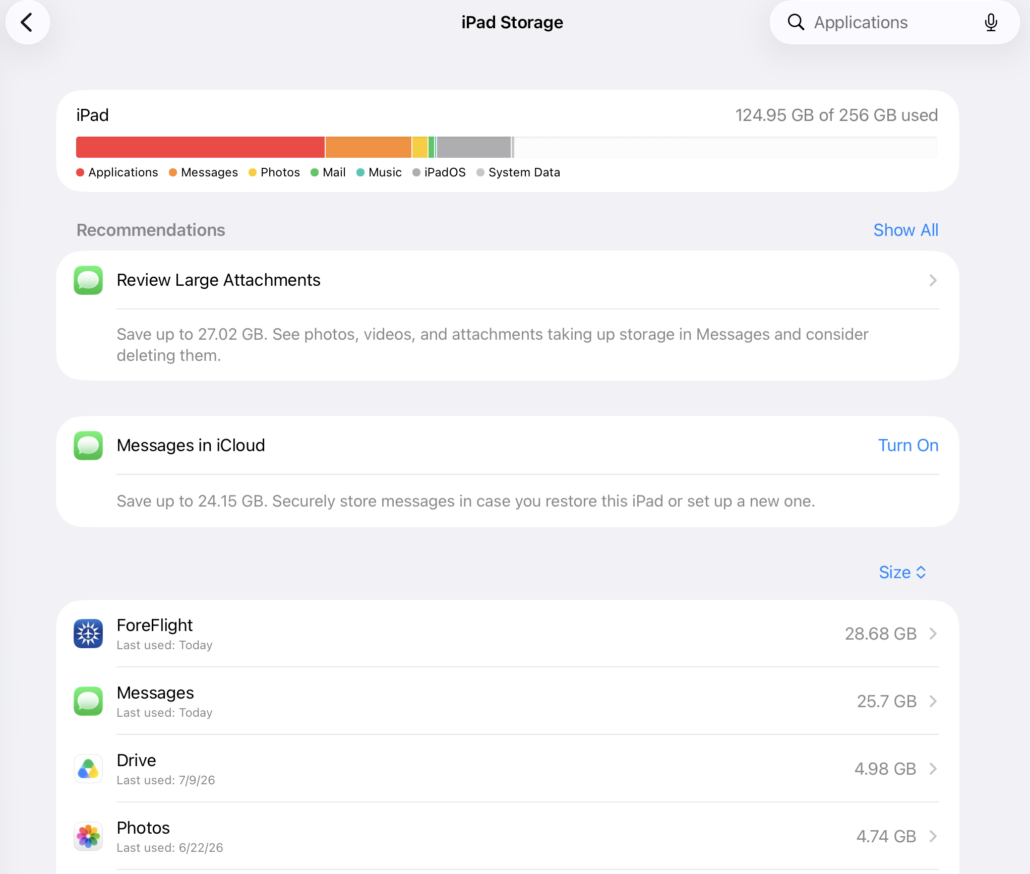
Task: Tap the Messages app icon in list
Action: coord(88,701)
